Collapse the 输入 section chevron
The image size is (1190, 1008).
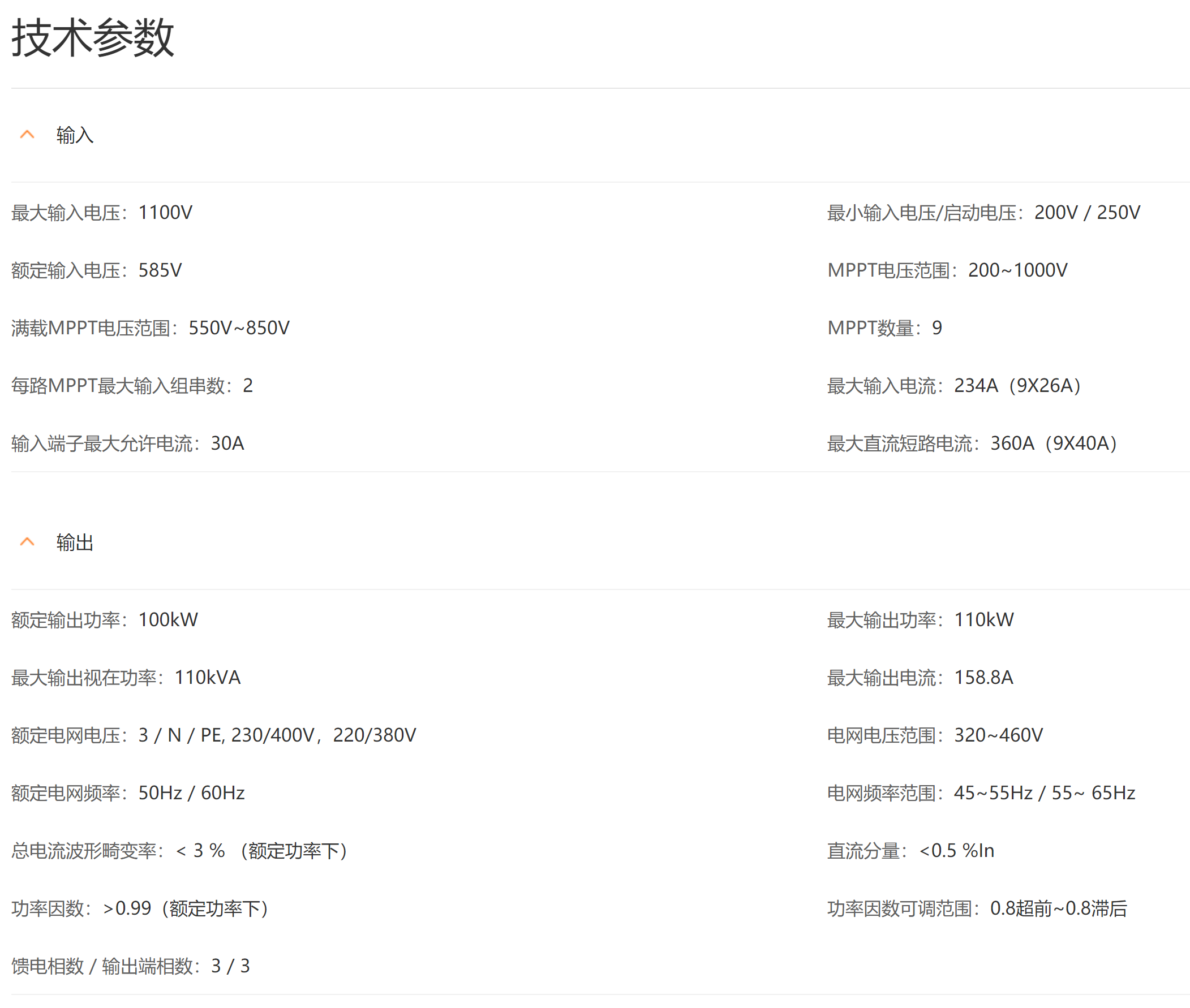click(27, 135)
